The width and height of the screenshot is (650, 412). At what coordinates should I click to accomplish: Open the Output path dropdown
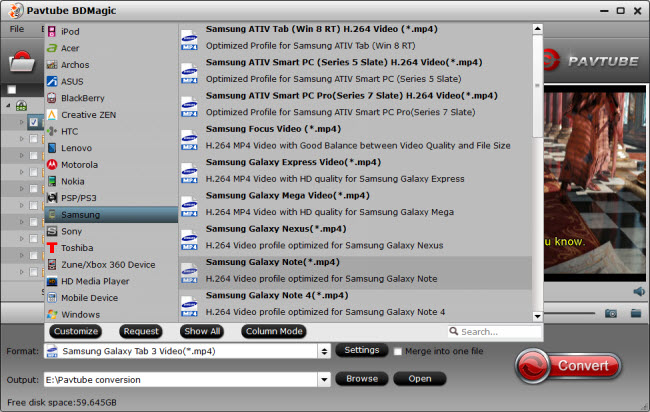(324, 379)
